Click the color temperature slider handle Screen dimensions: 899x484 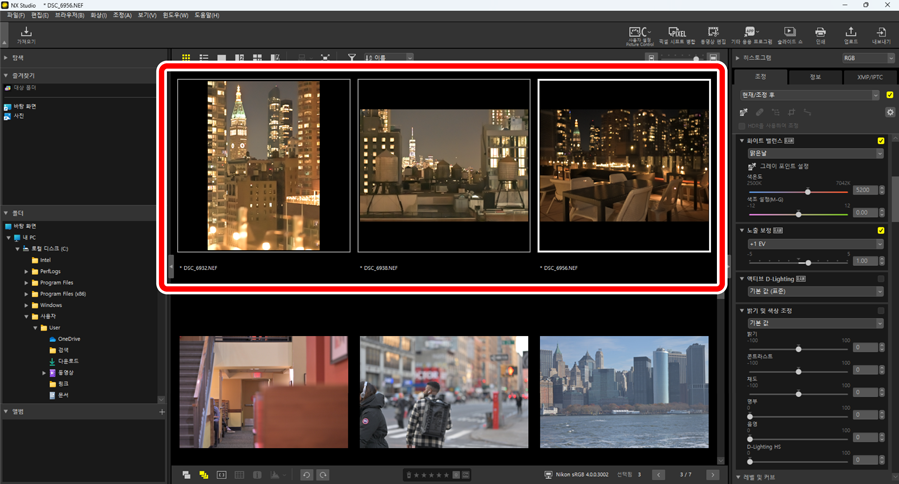tap(808, 191)
